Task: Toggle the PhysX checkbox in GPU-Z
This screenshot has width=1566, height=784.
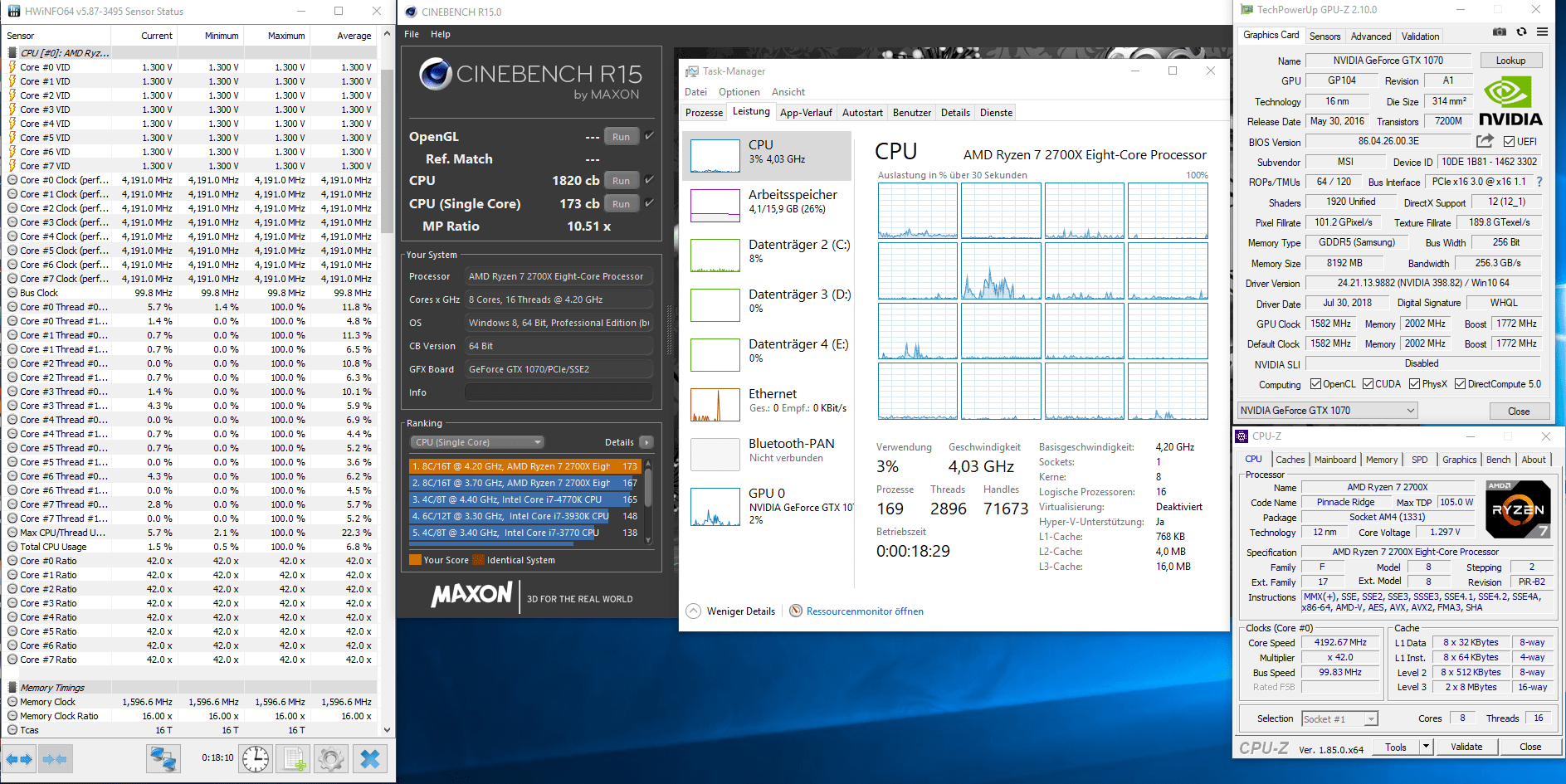Action: [x=1414, y=384]
